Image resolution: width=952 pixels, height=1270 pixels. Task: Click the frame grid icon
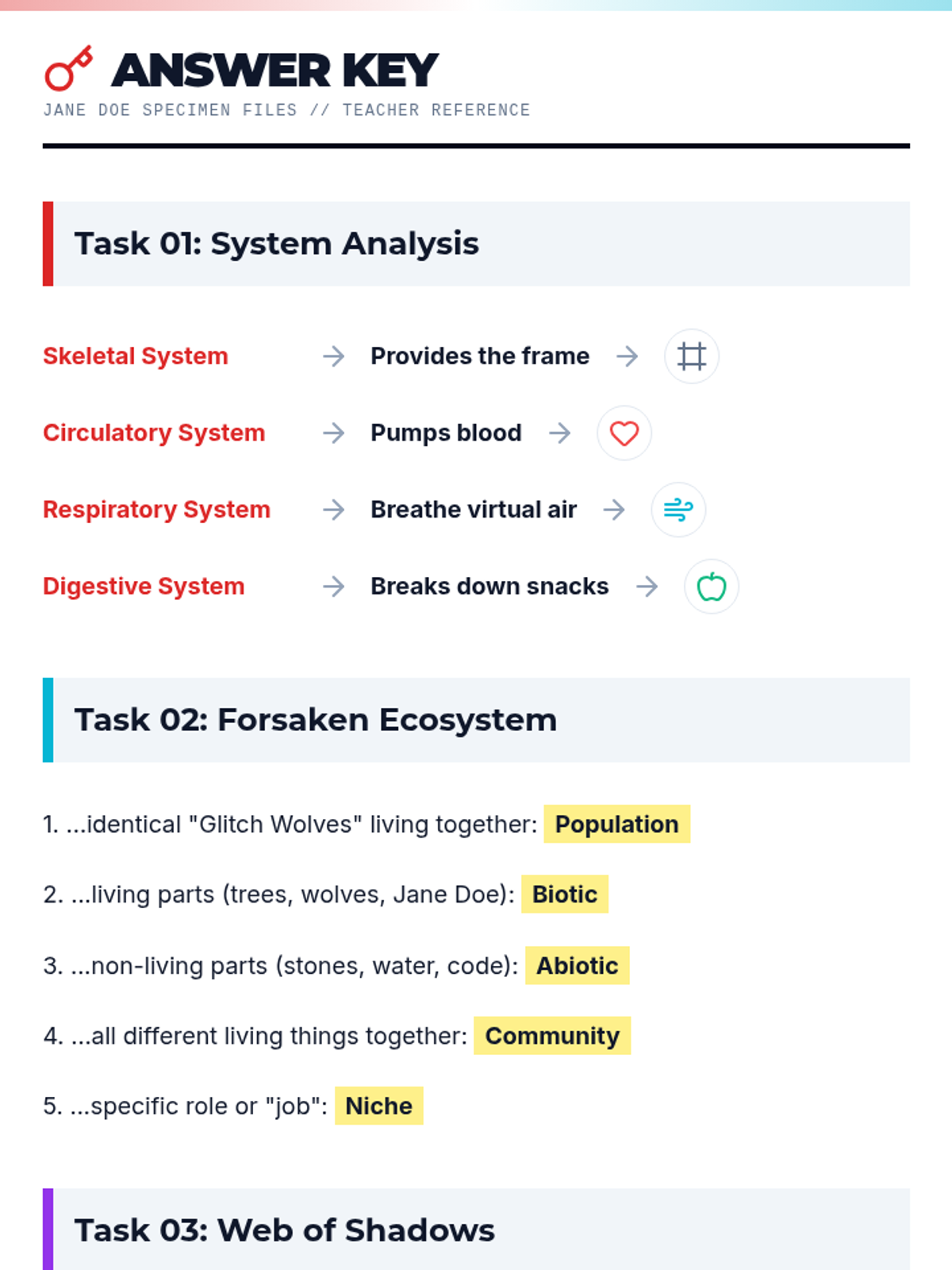coord(691,356)
